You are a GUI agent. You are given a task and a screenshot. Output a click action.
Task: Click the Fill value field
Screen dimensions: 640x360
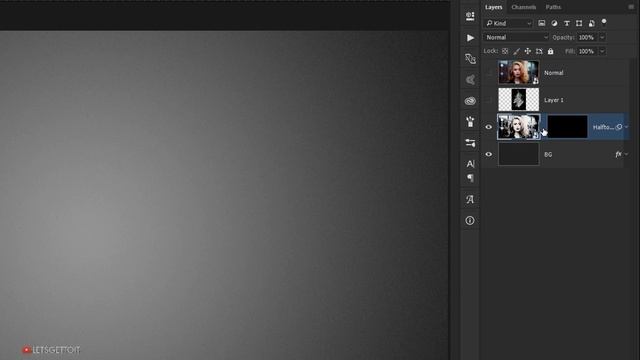click(587, 51)
